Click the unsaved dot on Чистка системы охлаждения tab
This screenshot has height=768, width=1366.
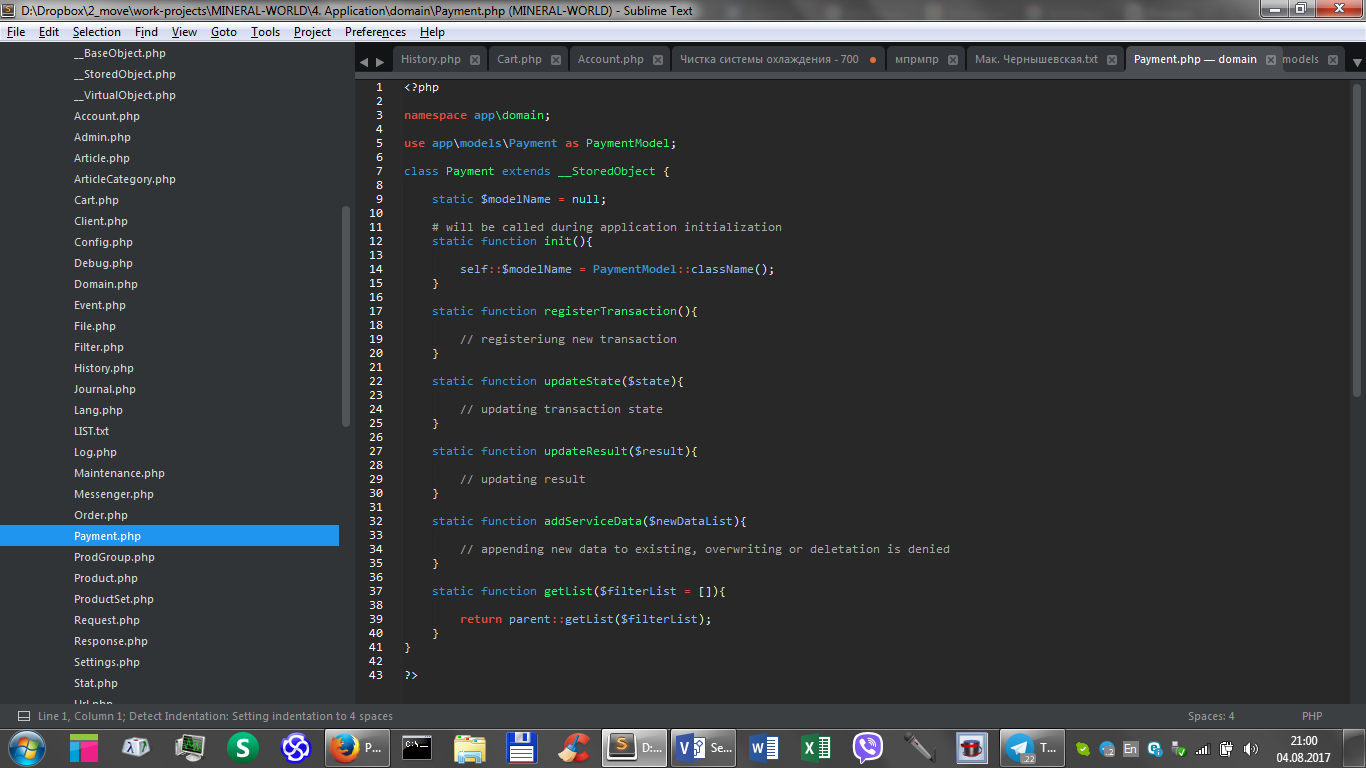pyautogui.click(x=873, y=60)
